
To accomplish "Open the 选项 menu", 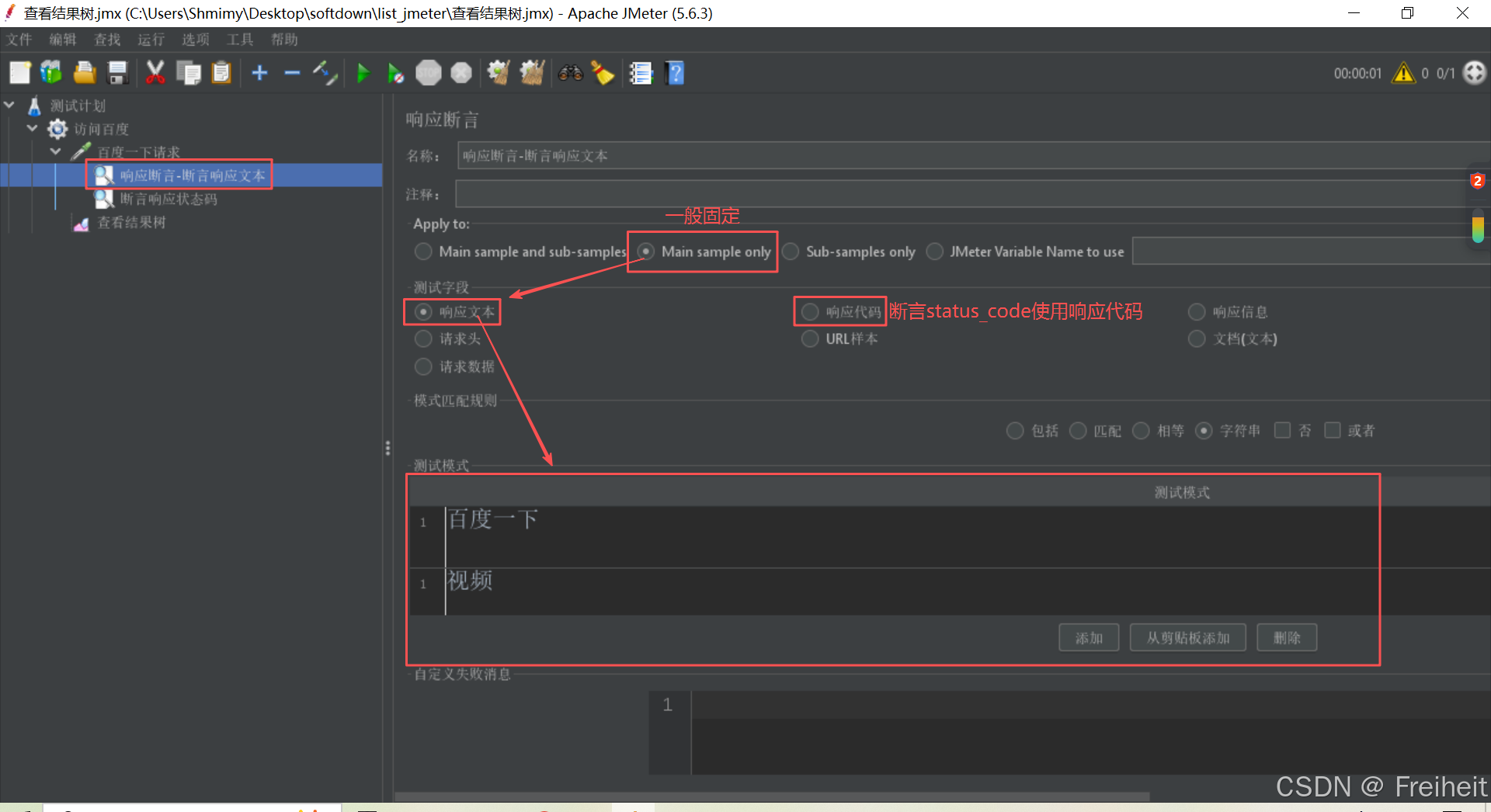I will [x=195, y=40].
